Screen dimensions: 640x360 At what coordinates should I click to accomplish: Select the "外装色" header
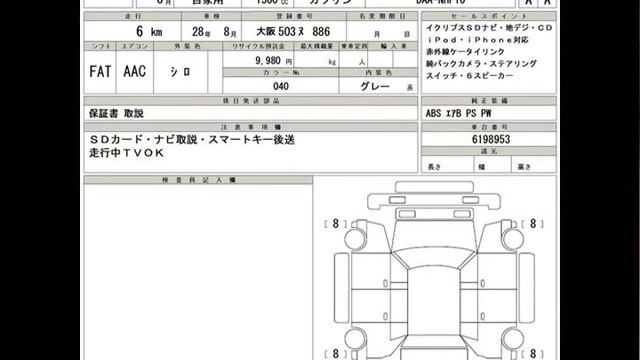tap(187, 46)
